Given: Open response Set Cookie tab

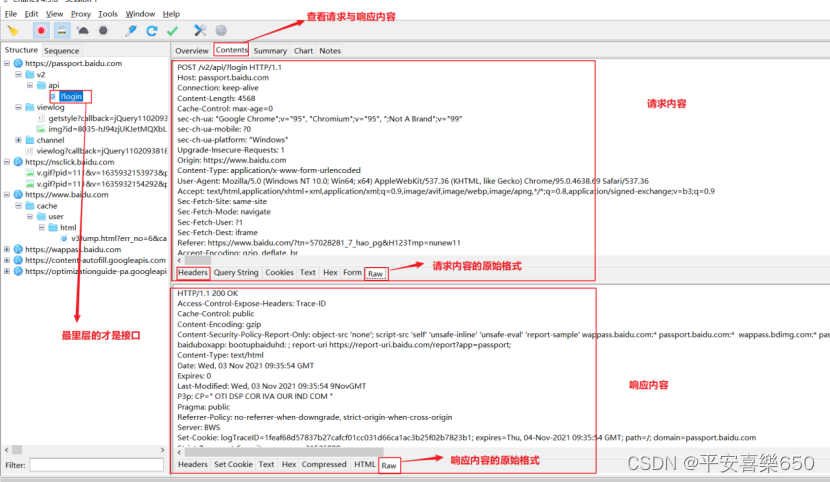Looking at the screenshot, I should (x=233, y=464).
